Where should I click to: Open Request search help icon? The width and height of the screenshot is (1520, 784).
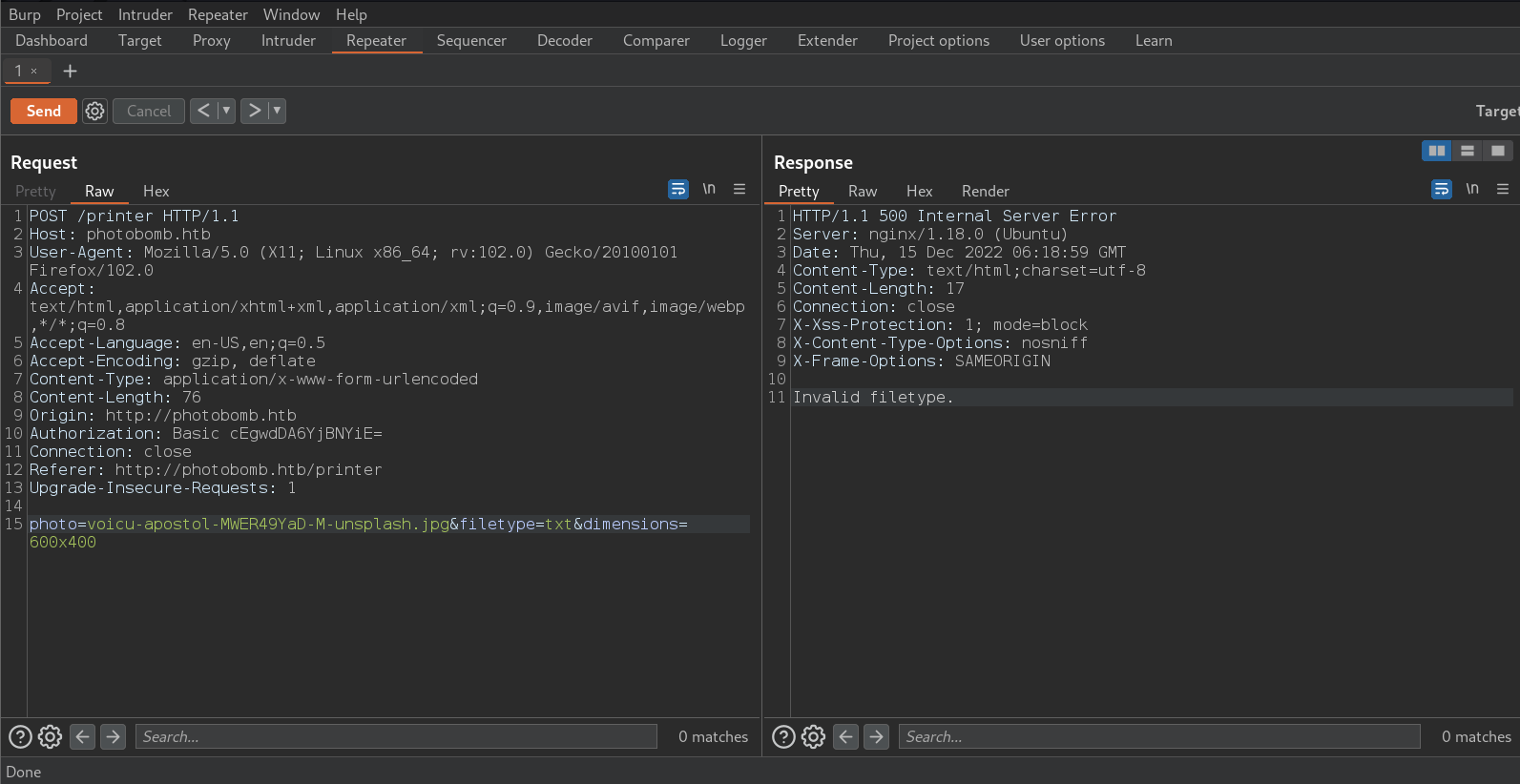tap(20, 736)
